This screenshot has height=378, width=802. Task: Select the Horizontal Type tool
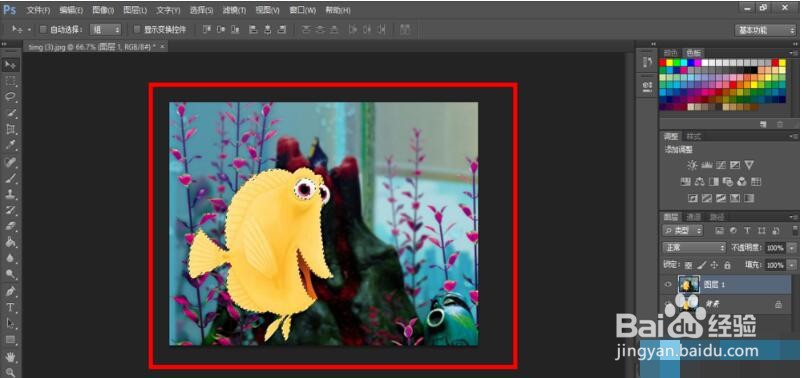click(x=10, y=307)
